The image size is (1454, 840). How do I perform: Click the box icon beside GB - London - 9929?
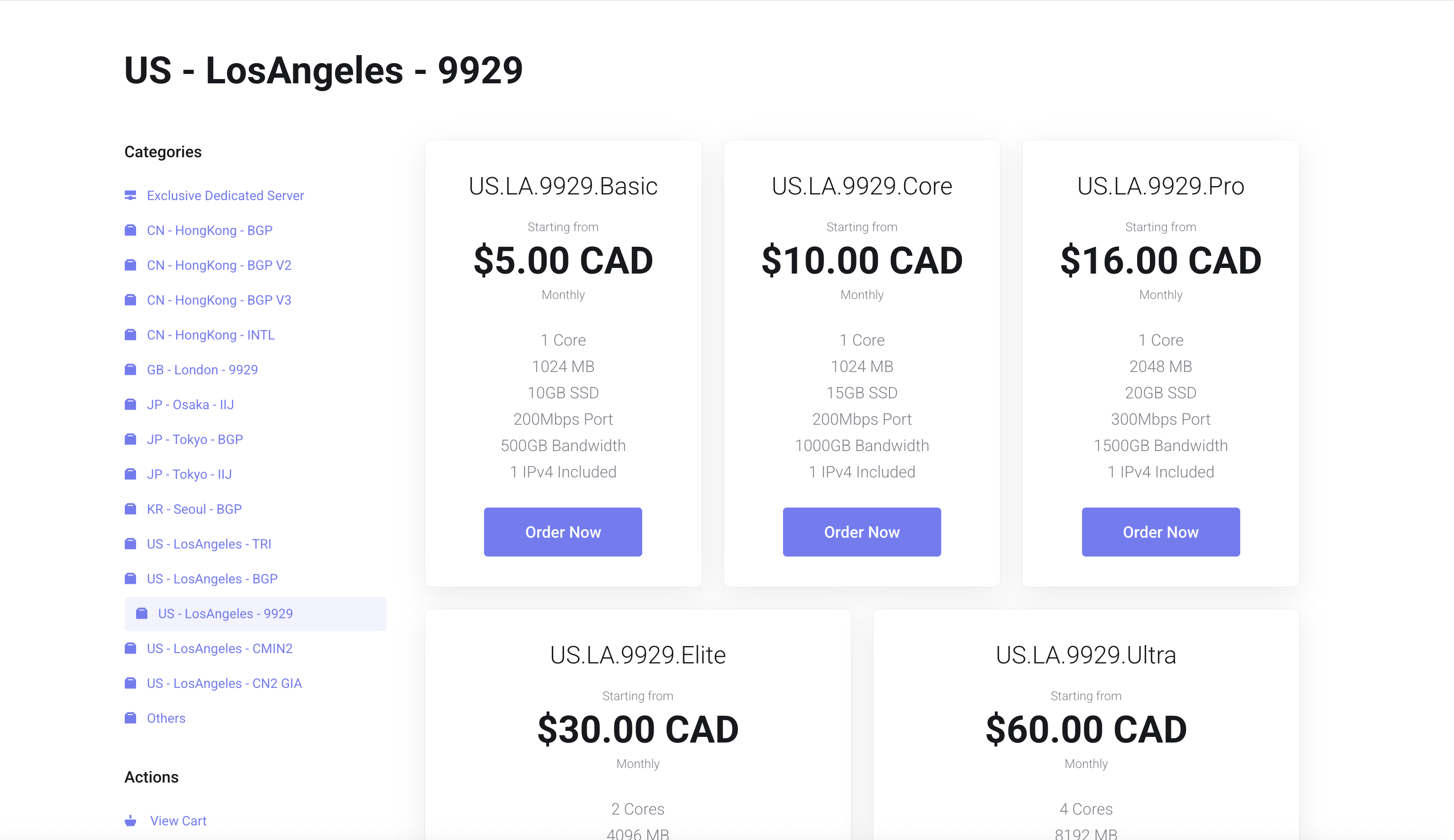[130, 370]
